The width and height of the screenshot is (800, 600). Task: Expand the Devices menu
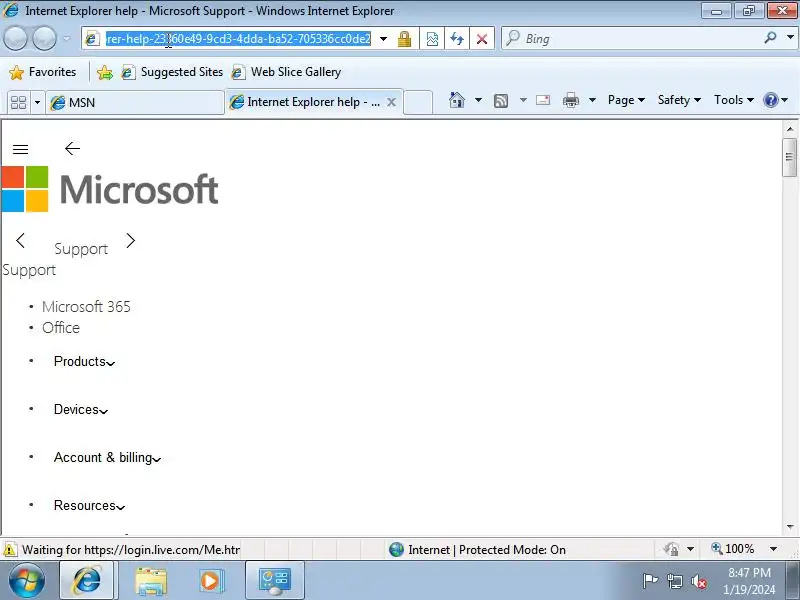[x=81, y=409]
